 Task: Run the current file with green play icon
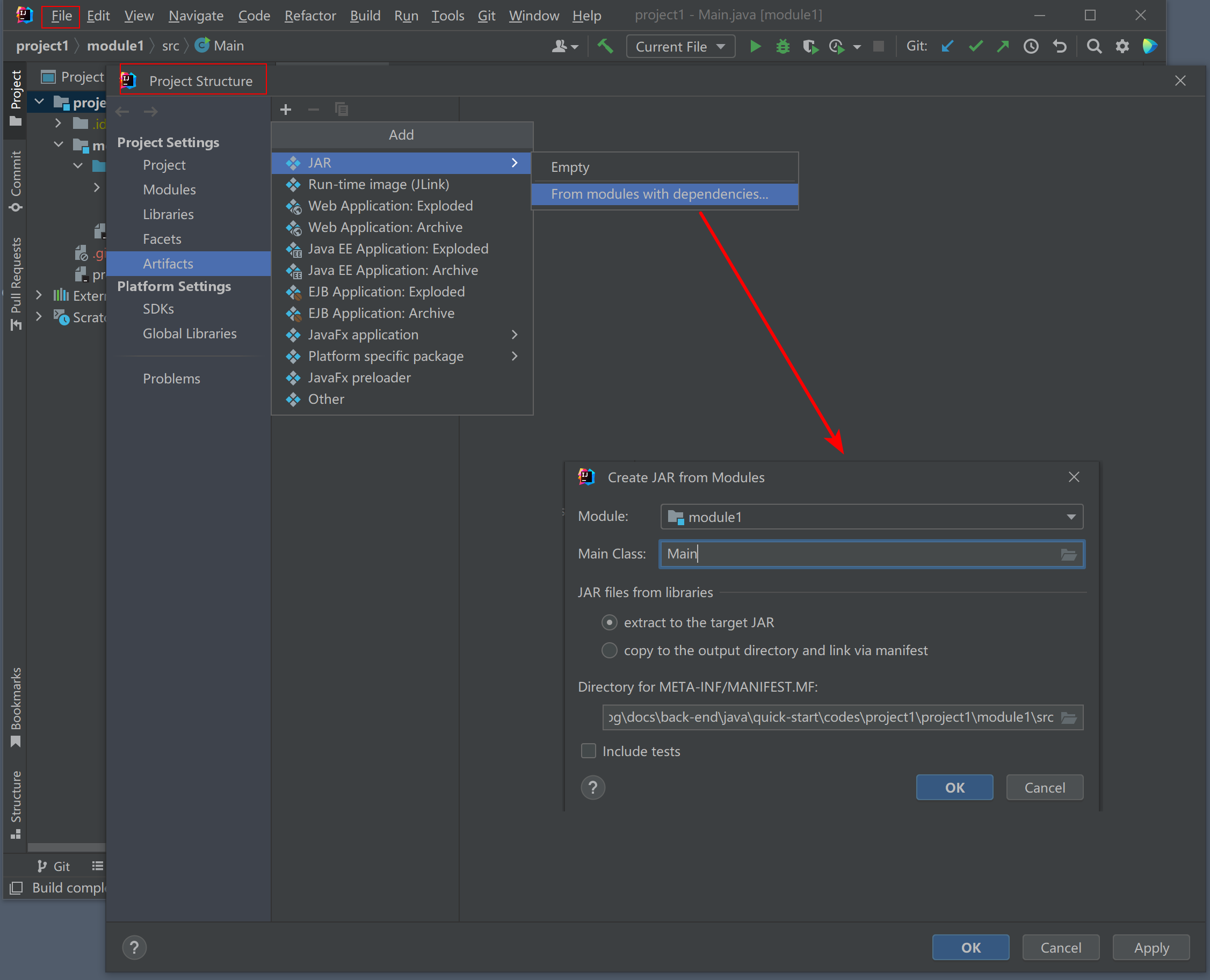pyautogui.click(x=755, y=46)
